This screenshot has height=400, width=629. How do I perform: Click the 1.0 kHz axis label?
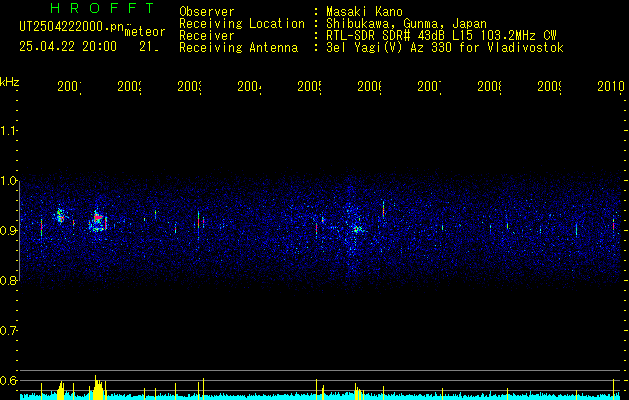pos(8,181)
